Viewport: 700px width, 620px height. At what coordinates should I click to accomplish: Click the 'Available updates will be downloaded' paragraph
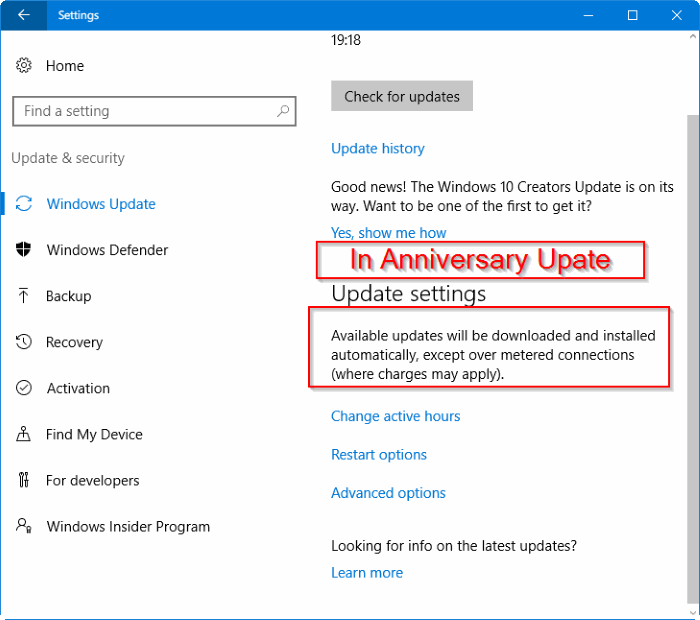(493, 355)
